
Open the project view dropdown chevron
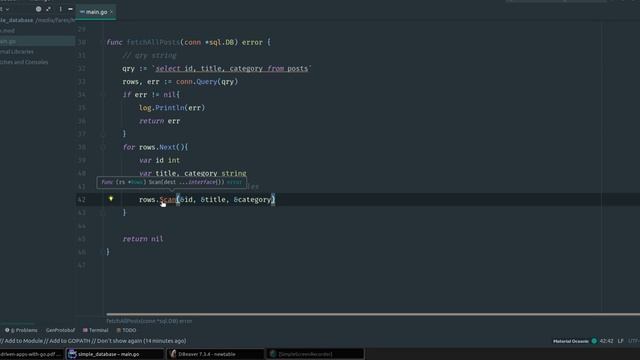tap(7, 9)
